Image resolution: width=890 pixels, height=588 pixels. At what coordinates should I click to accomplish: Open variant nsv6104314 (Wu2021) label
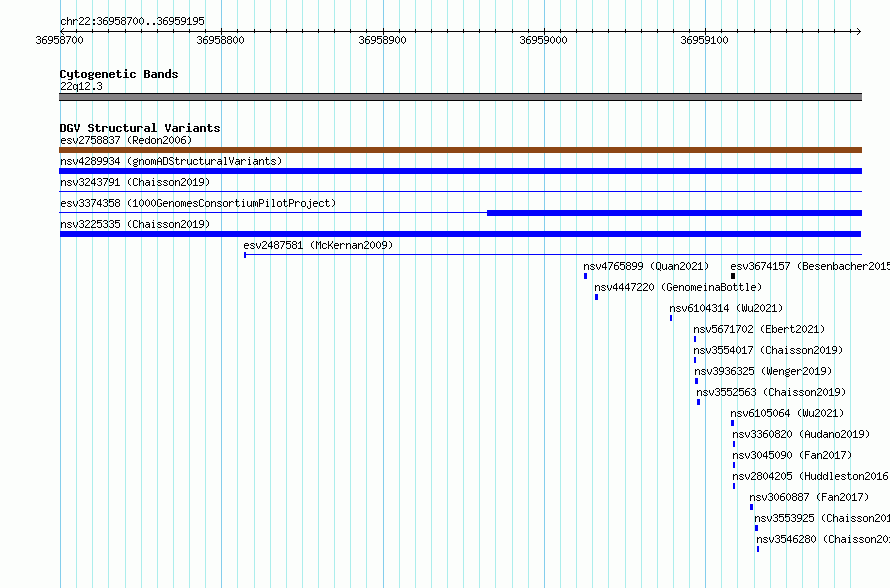[x=726, y=308]
